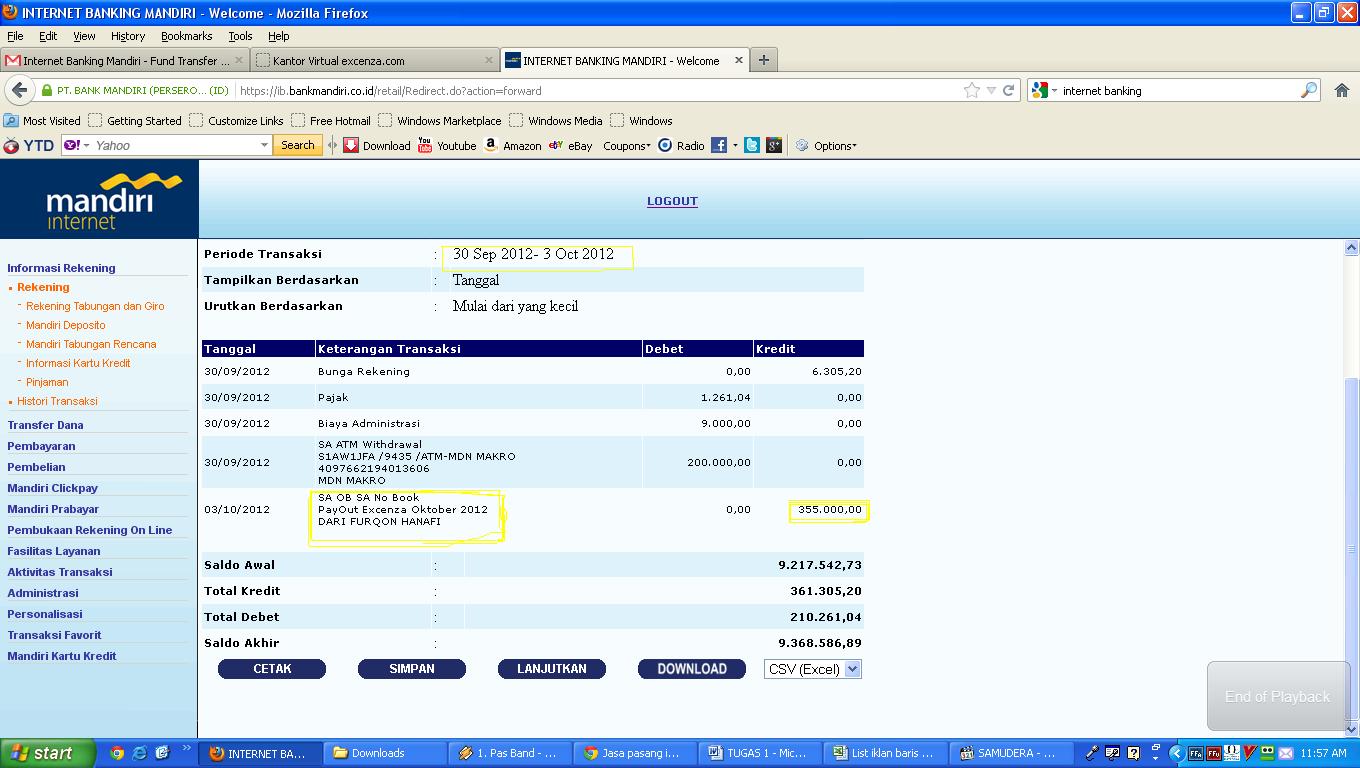Open Mandiri Deposito sidebar link

66,325
